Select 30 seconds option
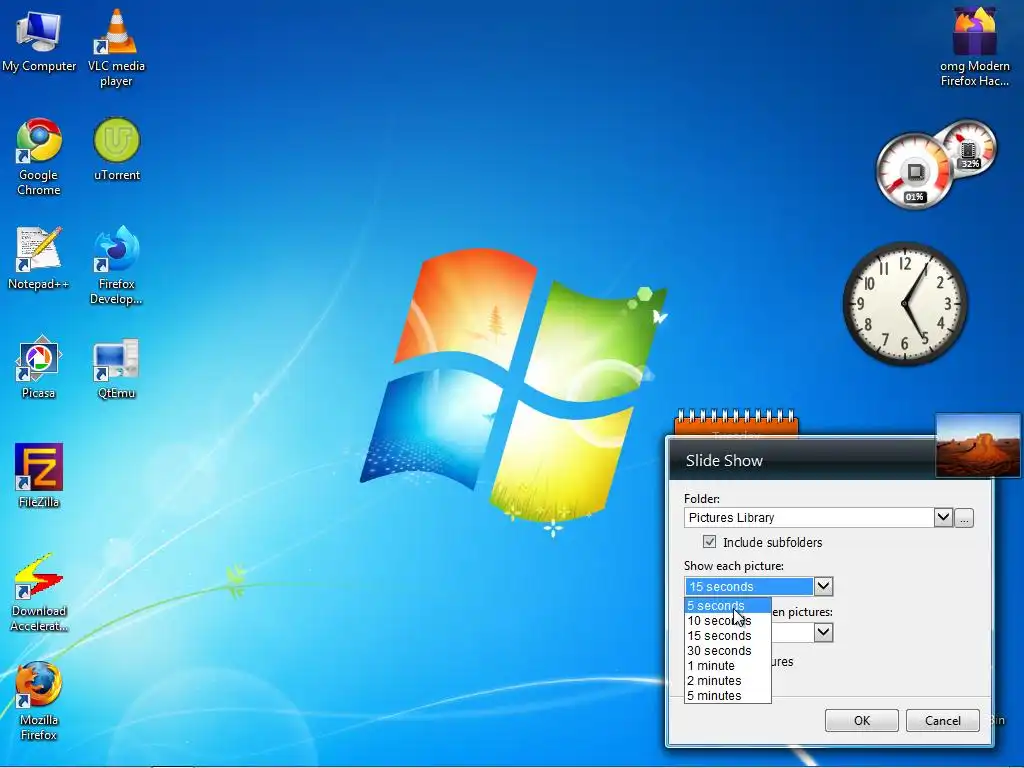 pyautogui.click(x=728, y=650)
